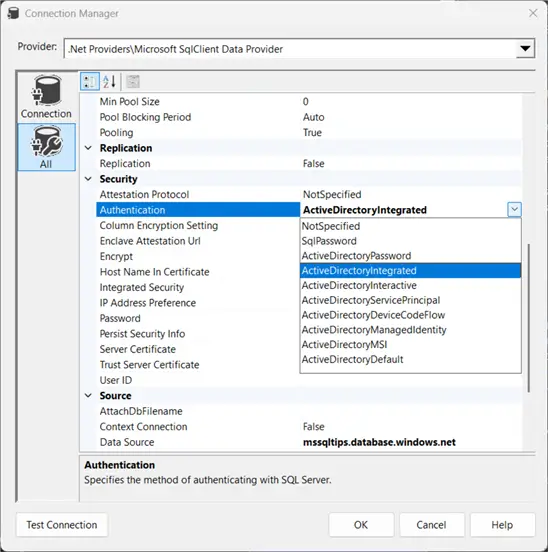Image resolution: width=548 pixels, height=552 pixels.
Task: Select the Encrypt property
Action: (116, 257)
